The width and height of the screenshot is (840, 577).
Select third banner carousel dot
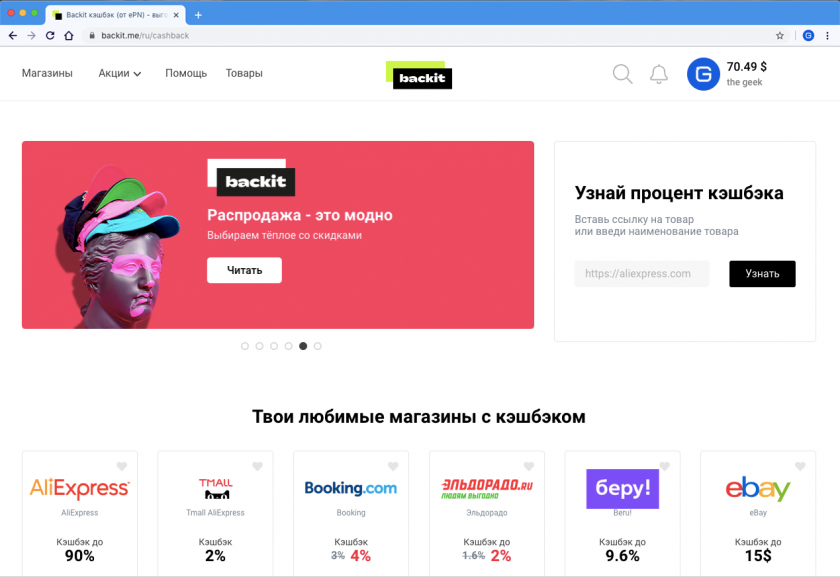click(x=274, y=346)
